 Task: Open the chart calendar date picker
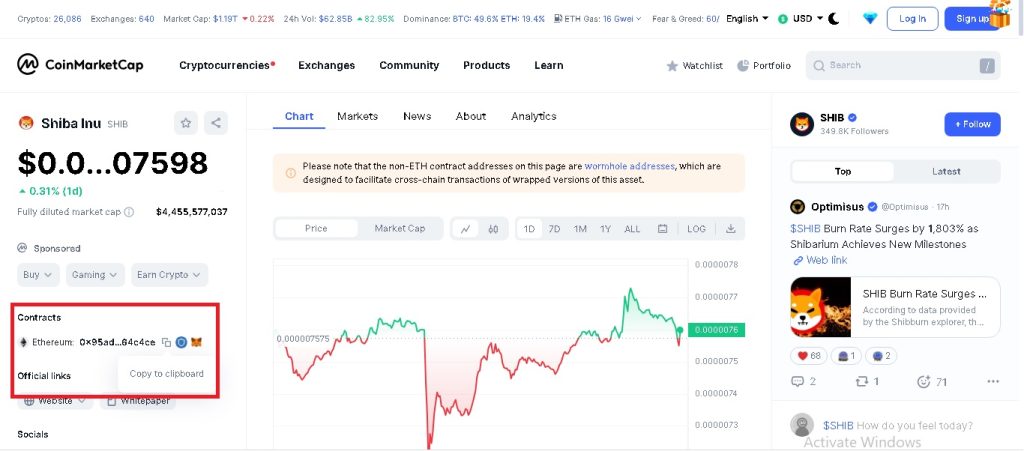662,229
